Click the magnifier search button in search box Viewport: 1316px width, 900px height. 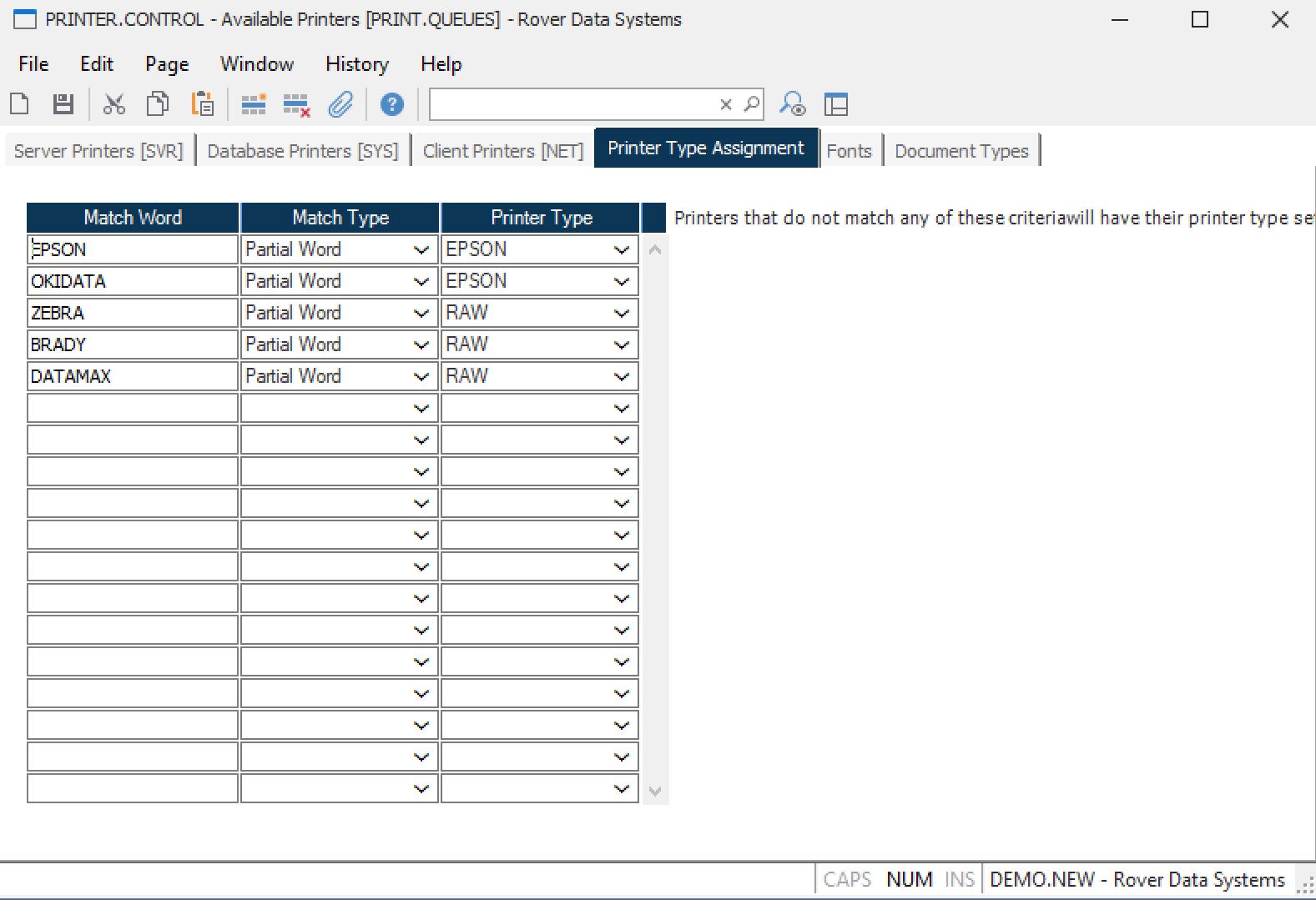(752, 104)
